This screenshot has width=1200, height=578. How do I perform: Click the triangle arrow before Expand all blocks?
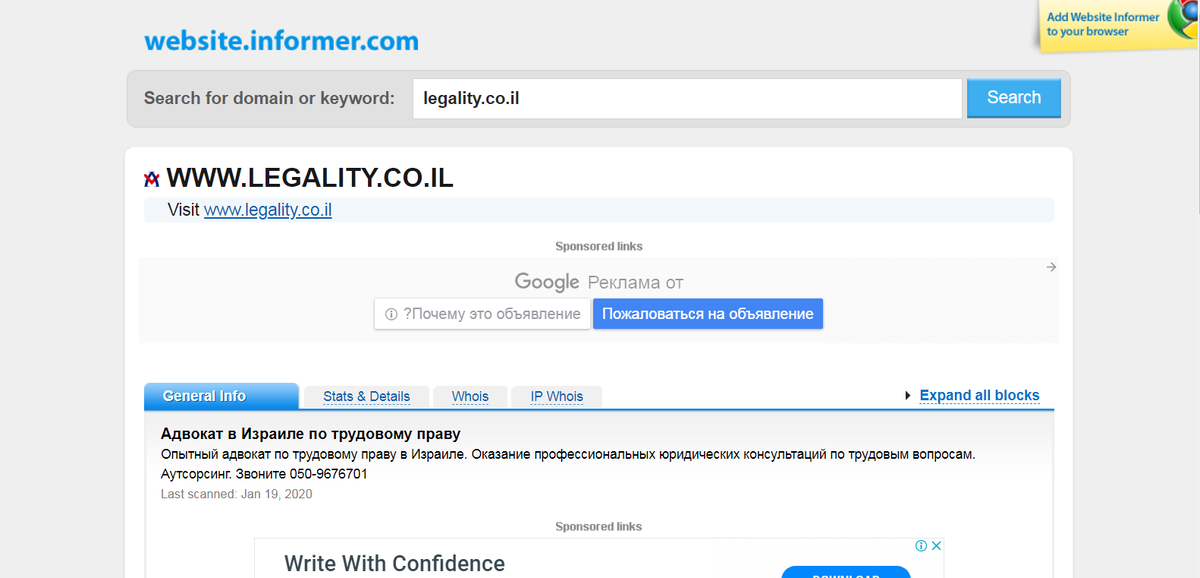click(x=908, y=395)
